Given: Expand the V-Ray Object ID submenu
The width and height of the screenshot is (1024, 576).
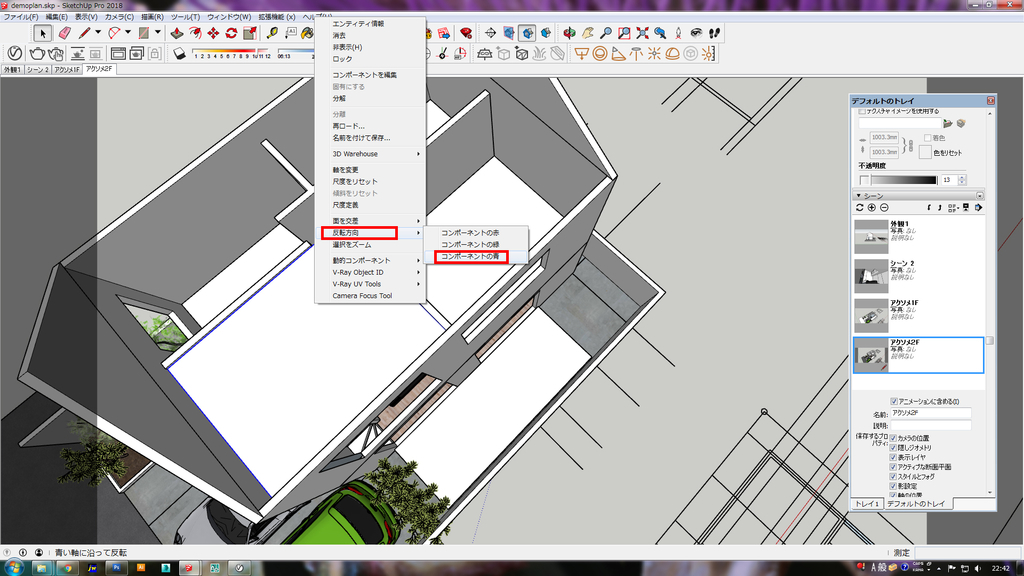Looking at the screenshot, I should pos(370,272).
